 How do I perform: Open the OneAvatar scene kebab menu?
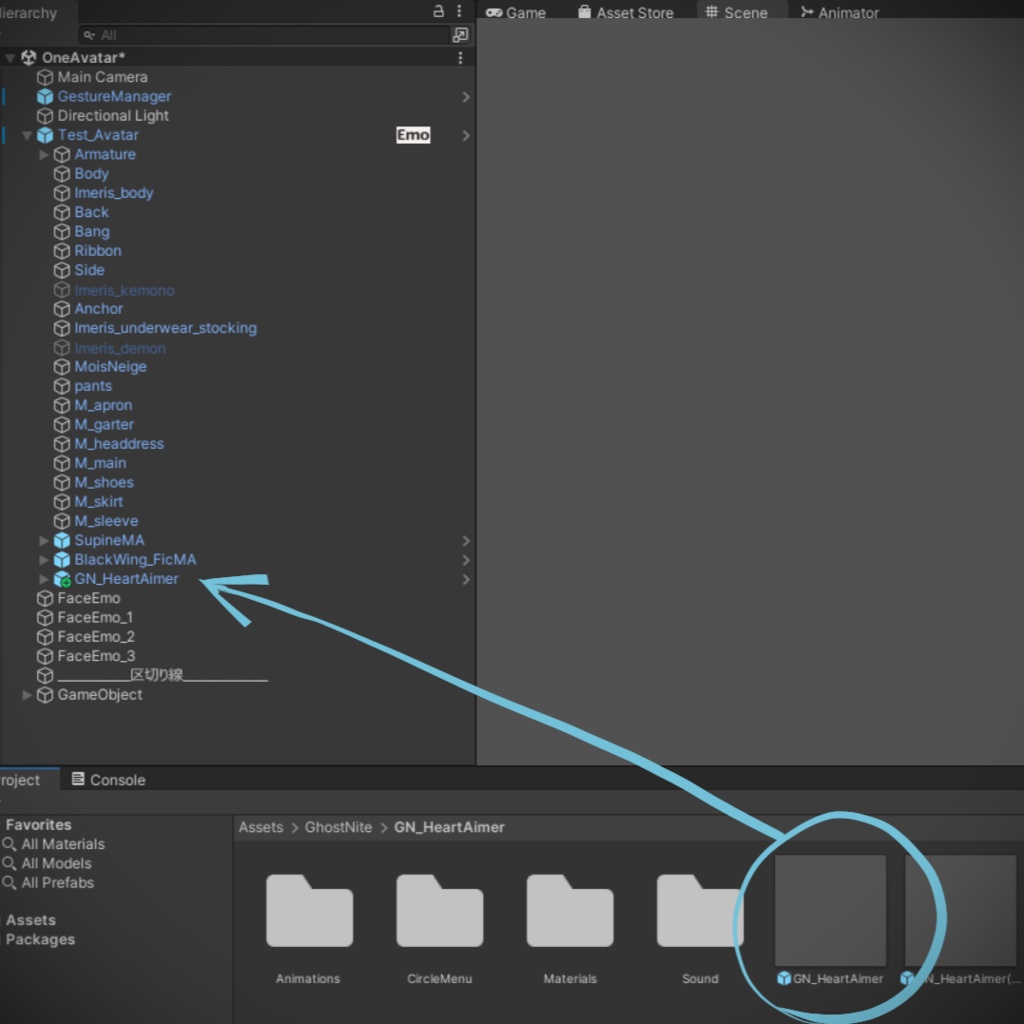click(x=460, y=58)
